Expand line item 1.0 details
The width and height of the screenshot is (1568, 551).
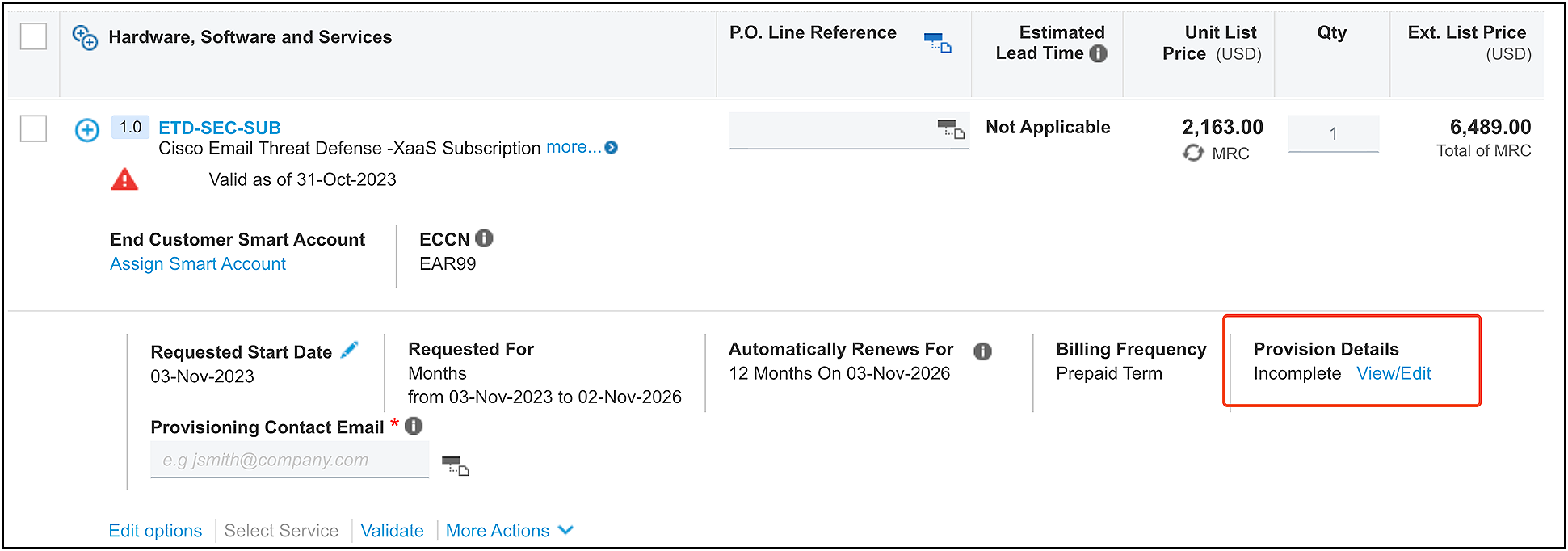[86, 130]
